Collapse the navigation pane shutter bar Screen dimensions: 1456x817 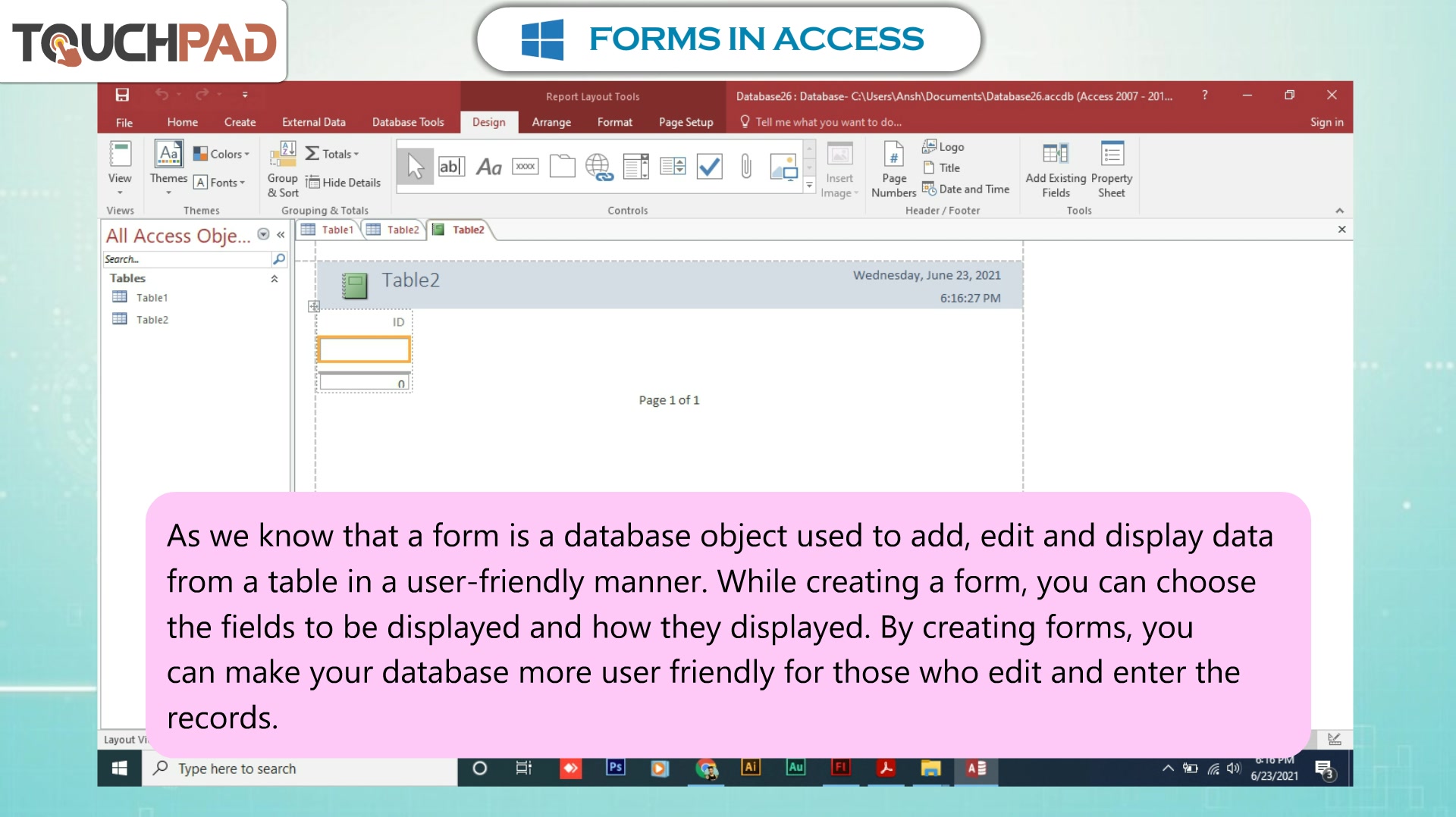(281, 235)
